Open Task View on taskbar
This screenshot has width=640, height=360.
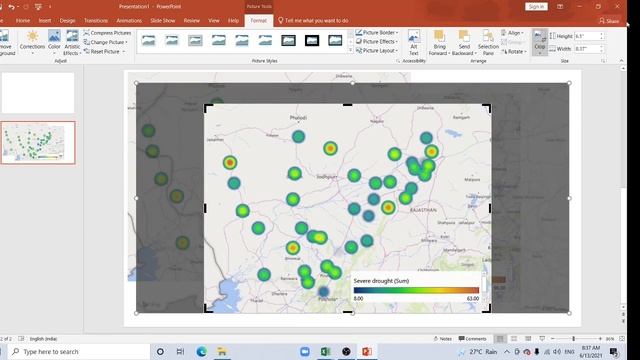(180, 351)
